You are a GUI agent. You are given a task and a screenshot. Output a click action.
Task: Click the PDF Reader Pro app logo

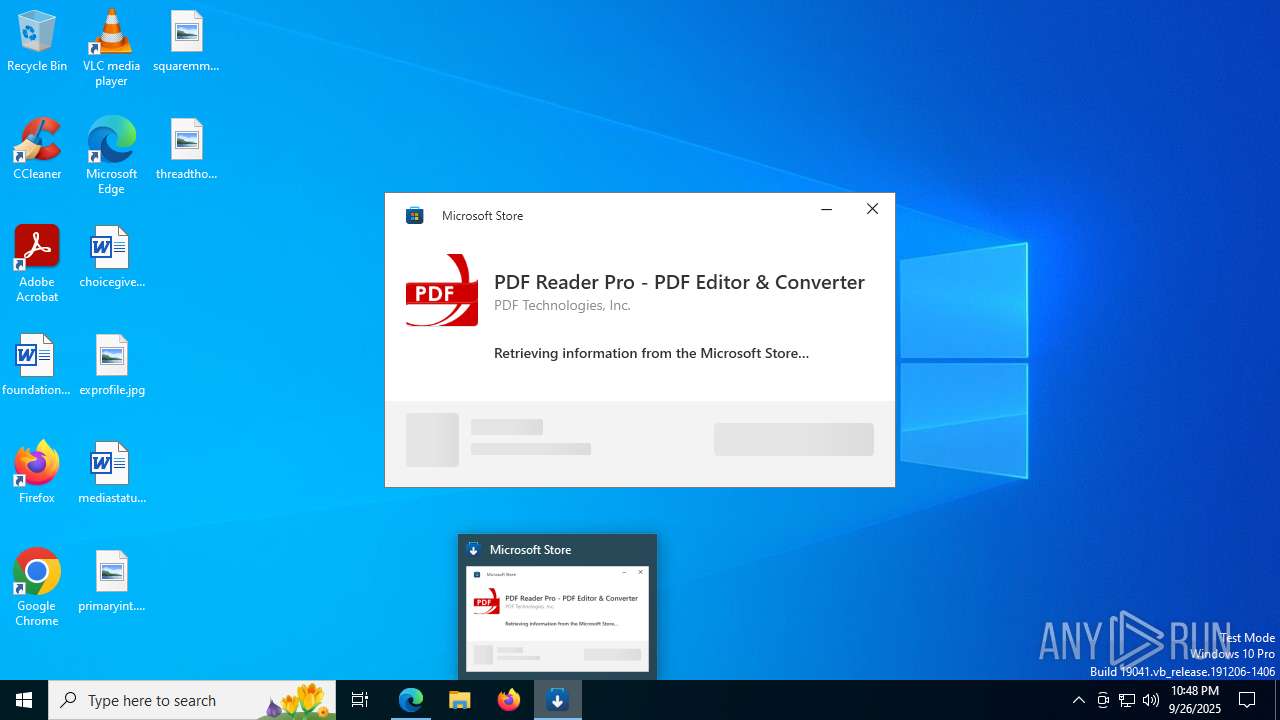[442, 290]
